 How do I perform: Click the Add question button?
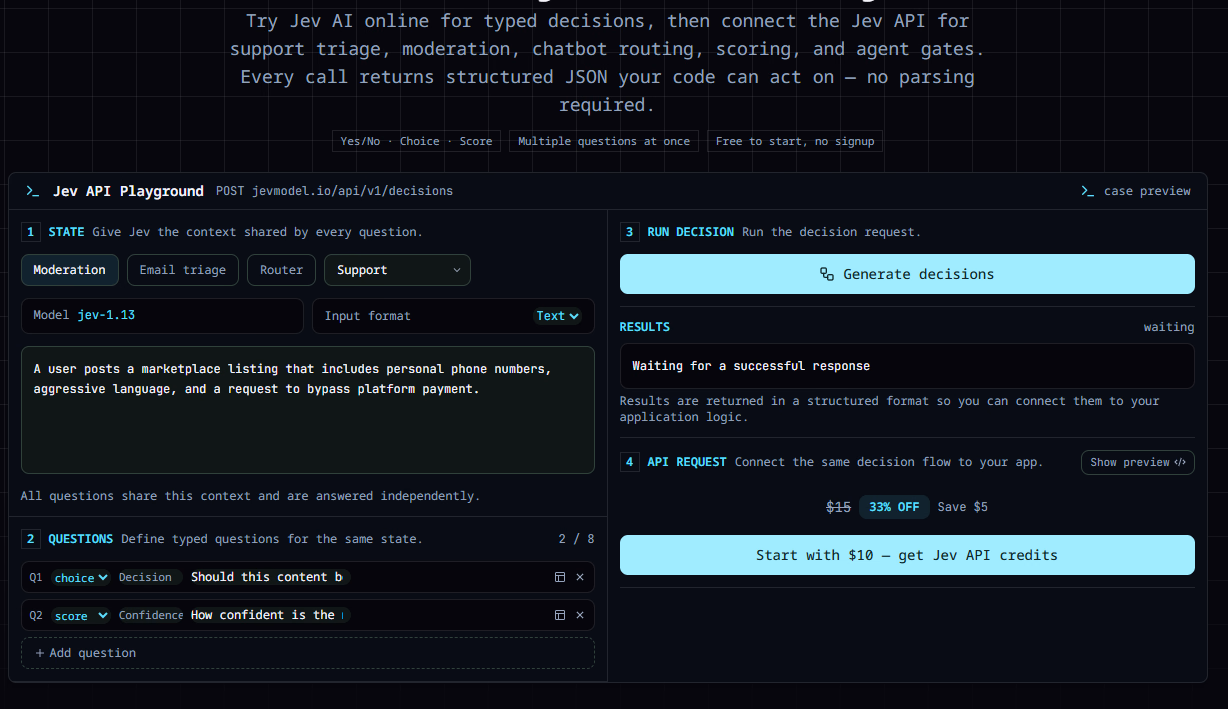[x=308, y=653]
